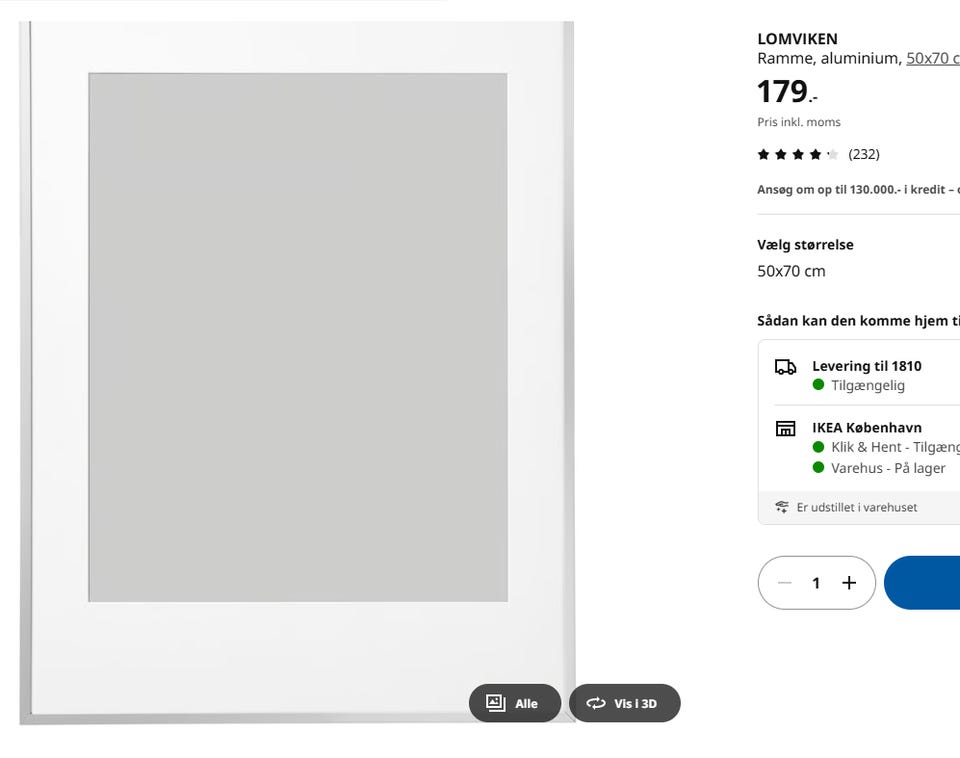Expand 'Vælg størrelse' size selector
Screen dimensions: 960x758
(805, 245)
